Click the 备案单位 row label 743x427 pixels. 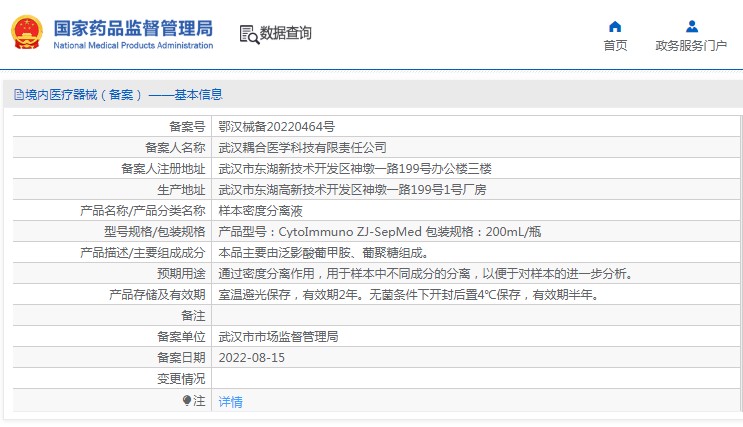pyautogui.click(x=181, y=336)
